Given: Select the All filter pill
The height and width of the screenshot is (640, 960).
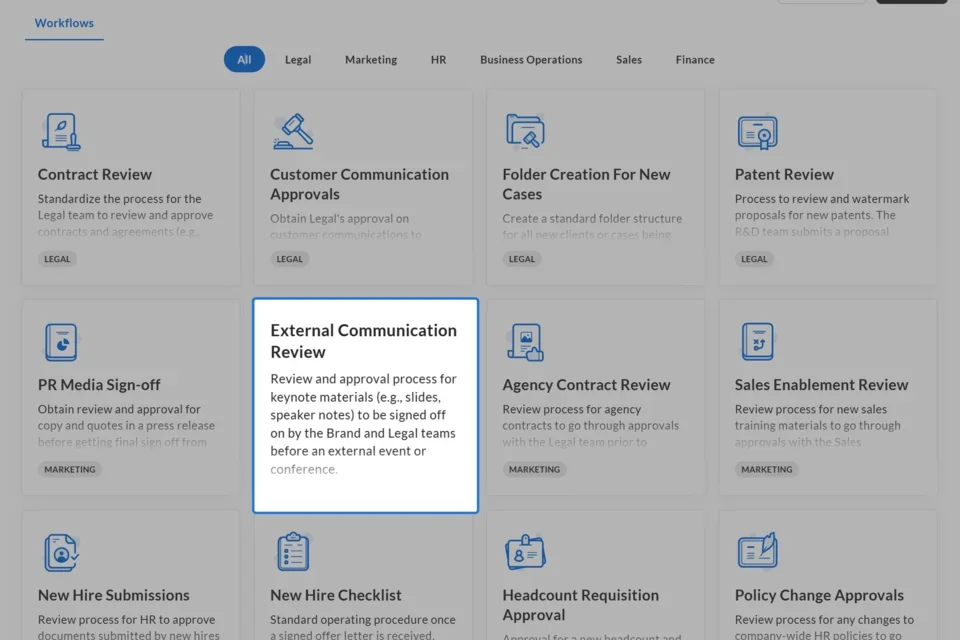Looking at the screenshot, I should pos(244,60).
